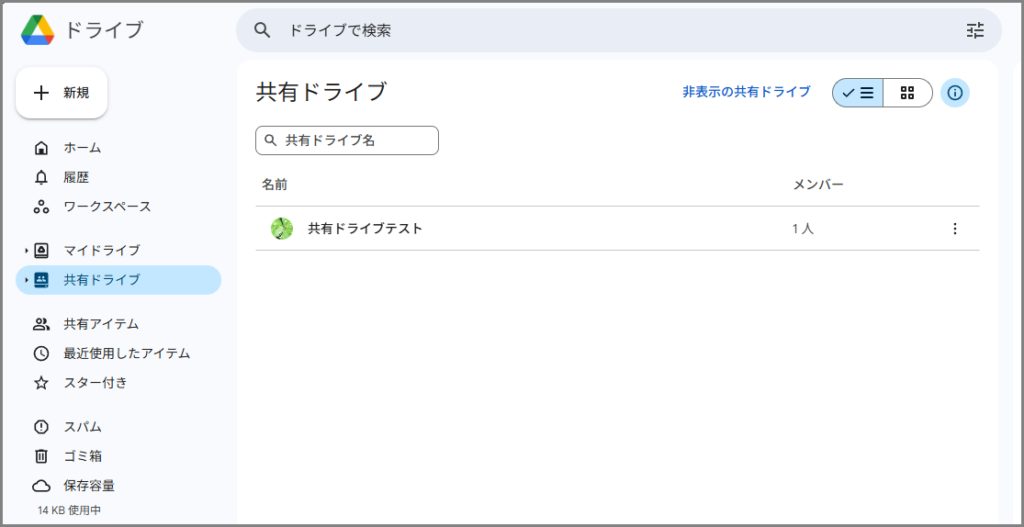Open スター付き starred items

tap(95, 383)
